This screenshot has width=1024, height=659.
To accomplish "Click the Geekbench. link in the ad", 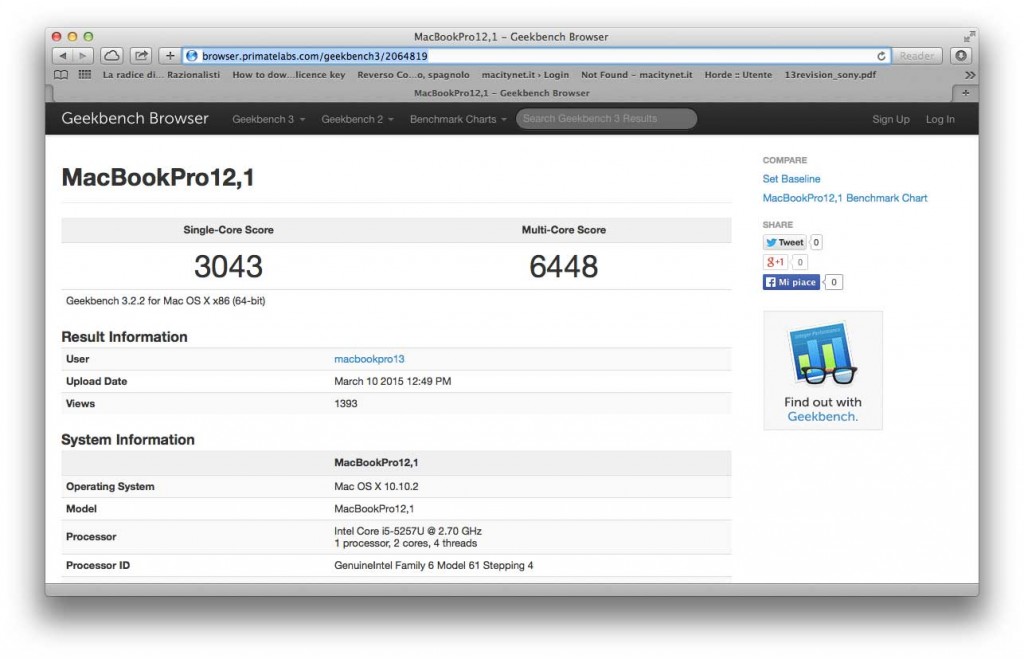I will coord(822,417).
